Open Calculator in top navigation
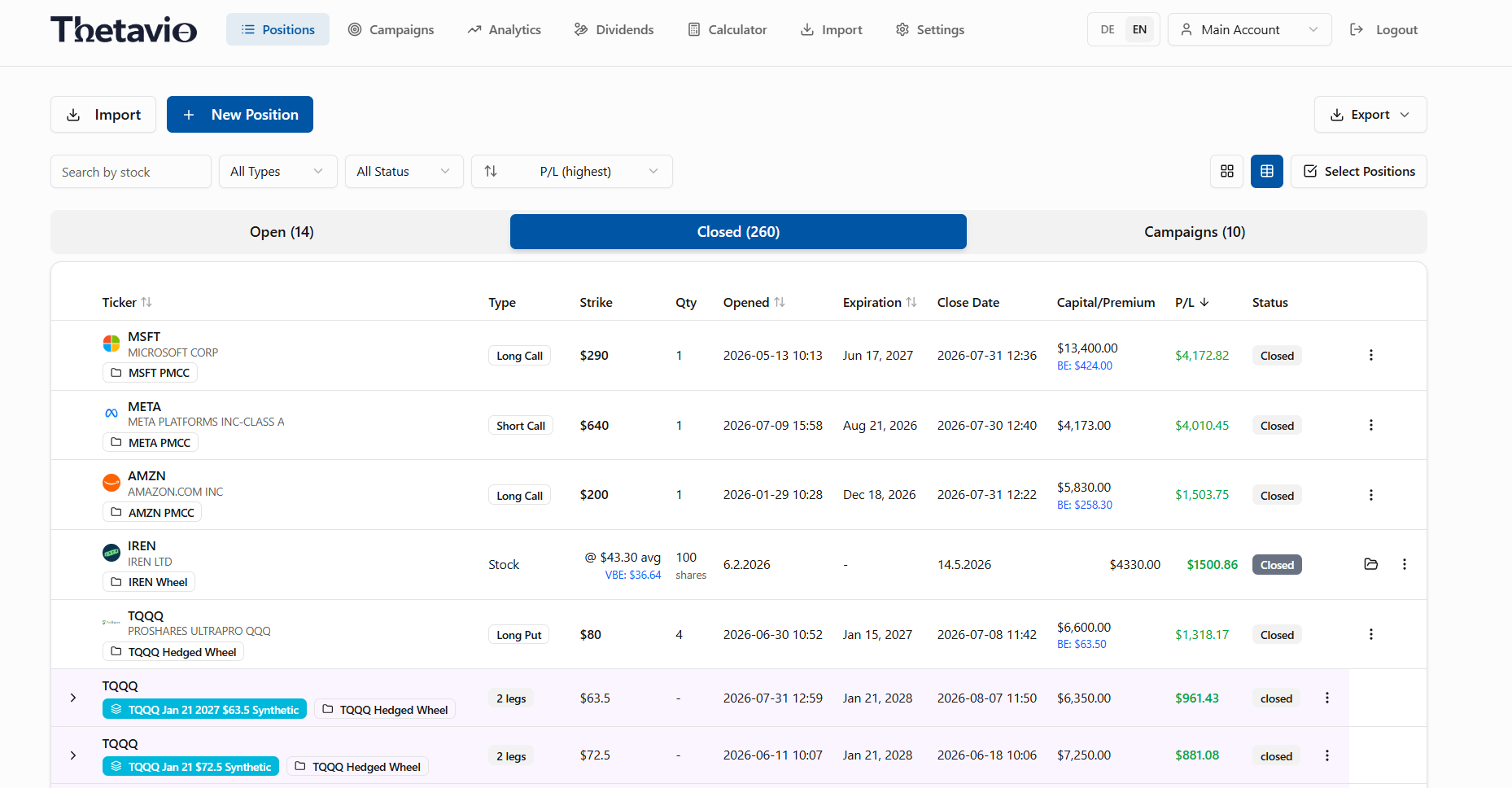Screen dimensions: 1512x788 pos(728,29)
